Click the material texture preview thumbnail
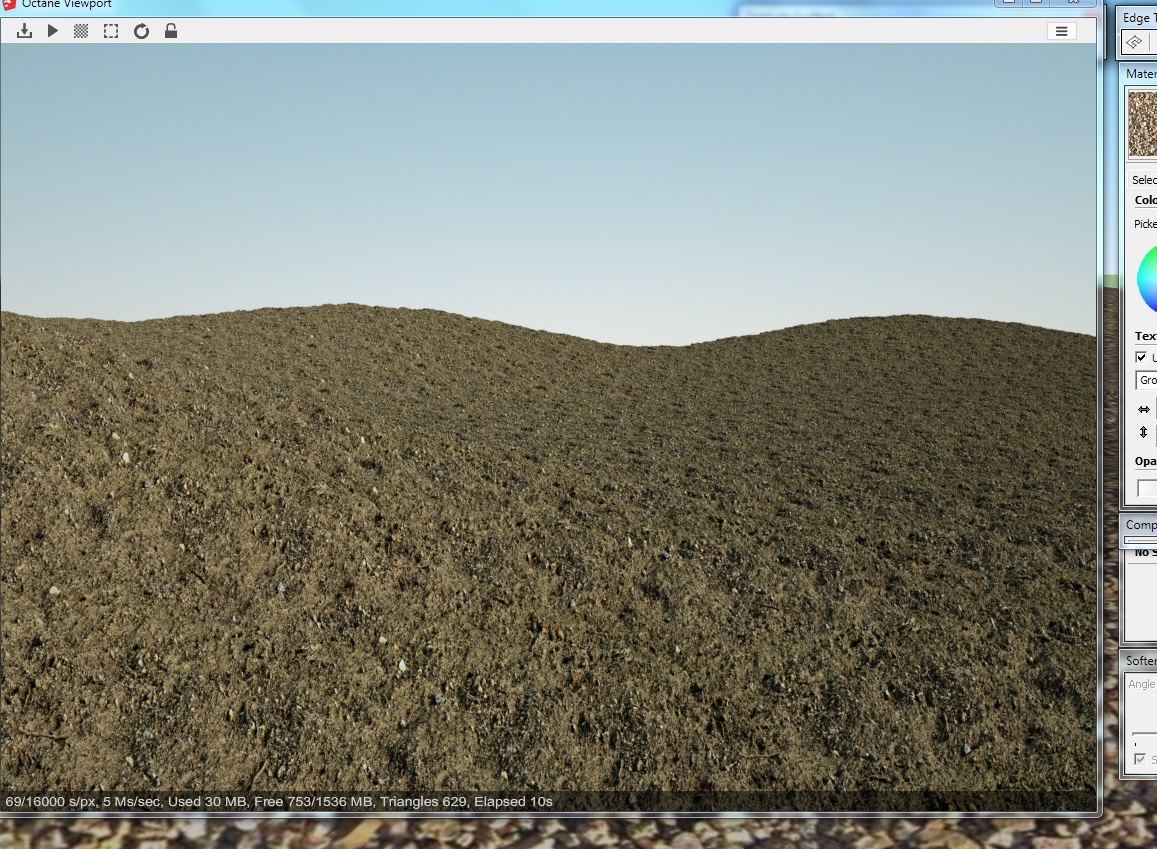The width and height of the screenshot is (1157, 849). click(1142, 123)
